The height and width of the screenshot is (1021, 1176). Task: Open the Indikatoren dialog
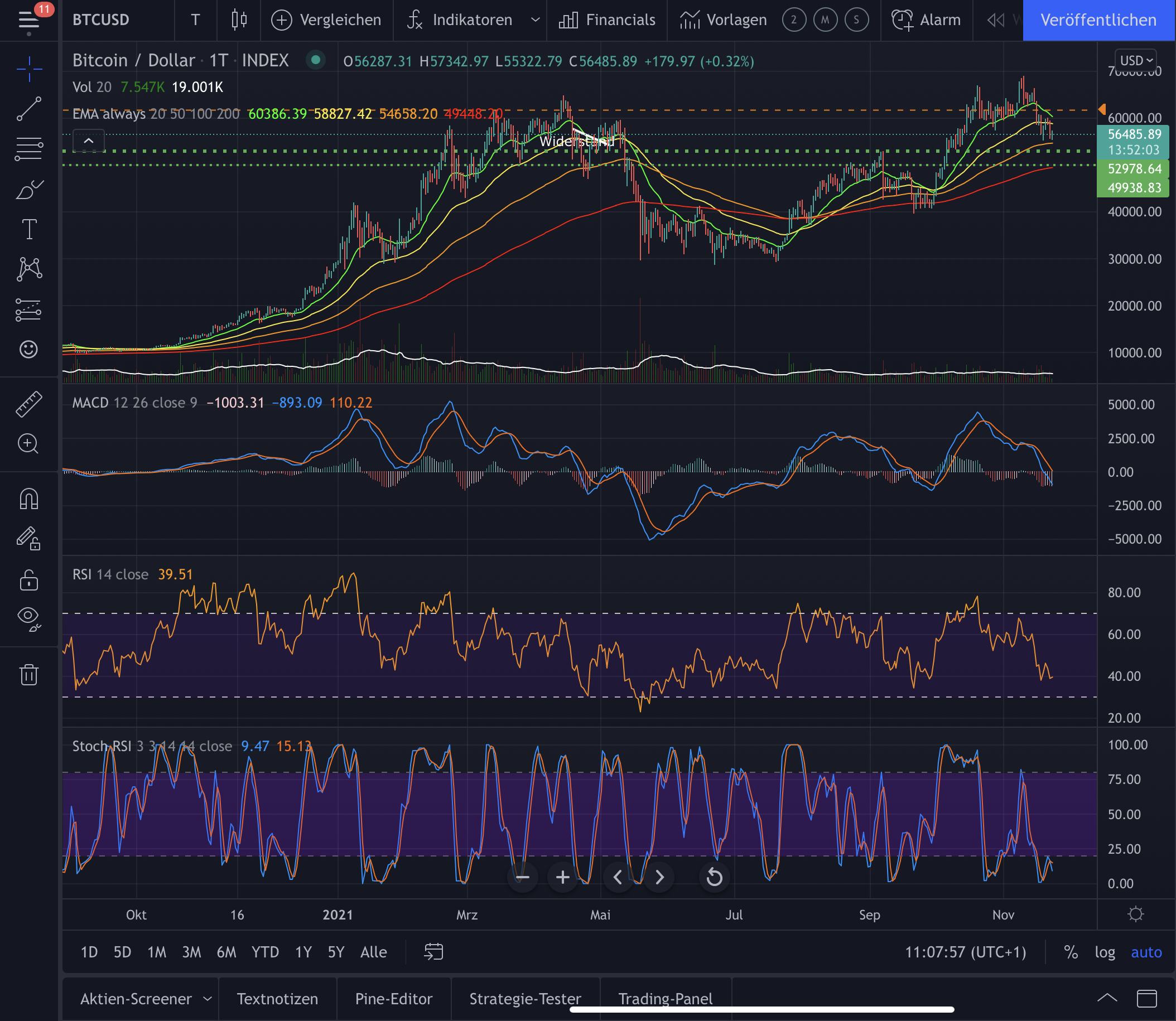click(x=459, y=21)
